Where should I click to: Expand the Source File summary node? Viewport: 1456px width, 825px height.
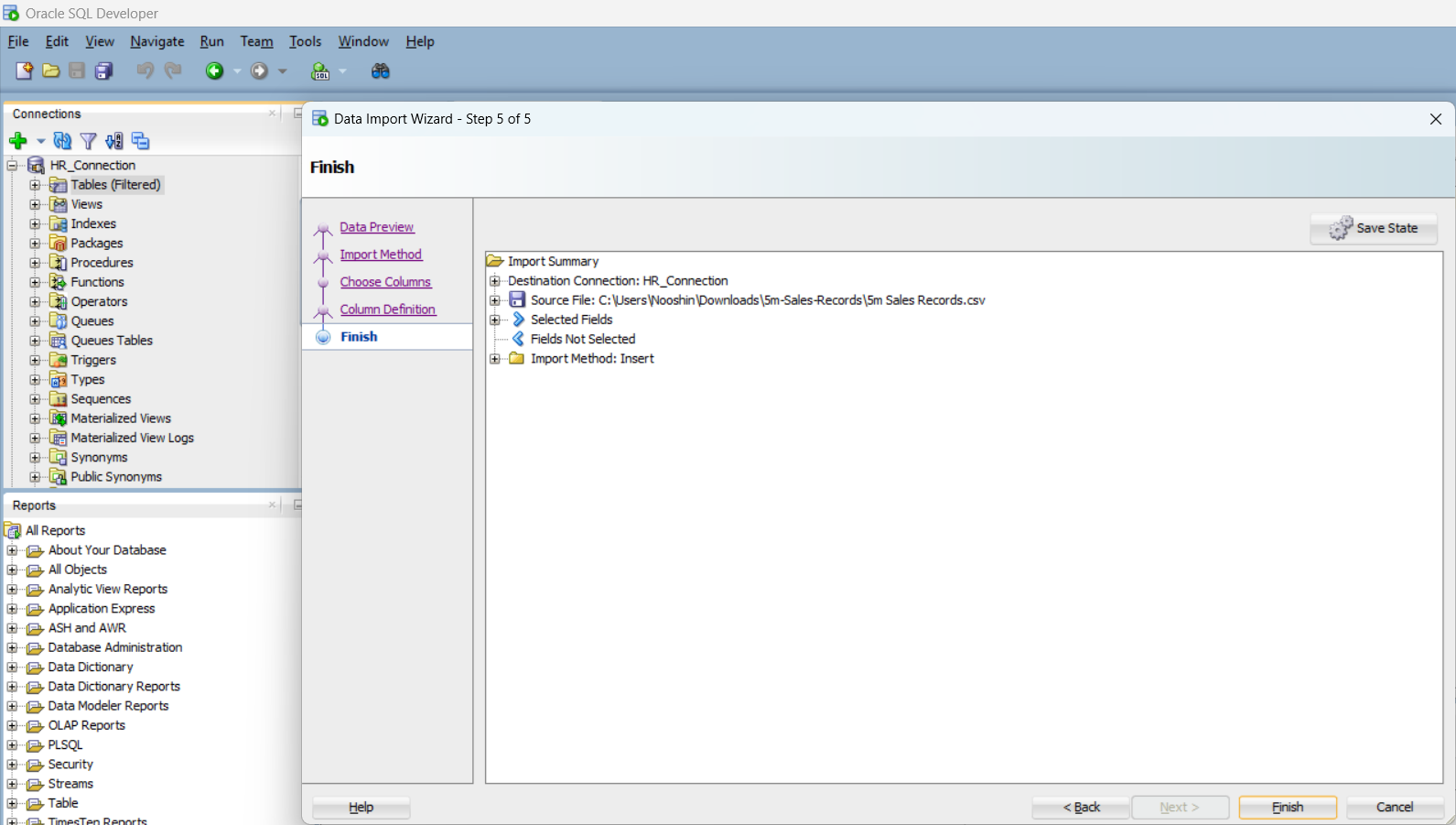coord(495,300)
